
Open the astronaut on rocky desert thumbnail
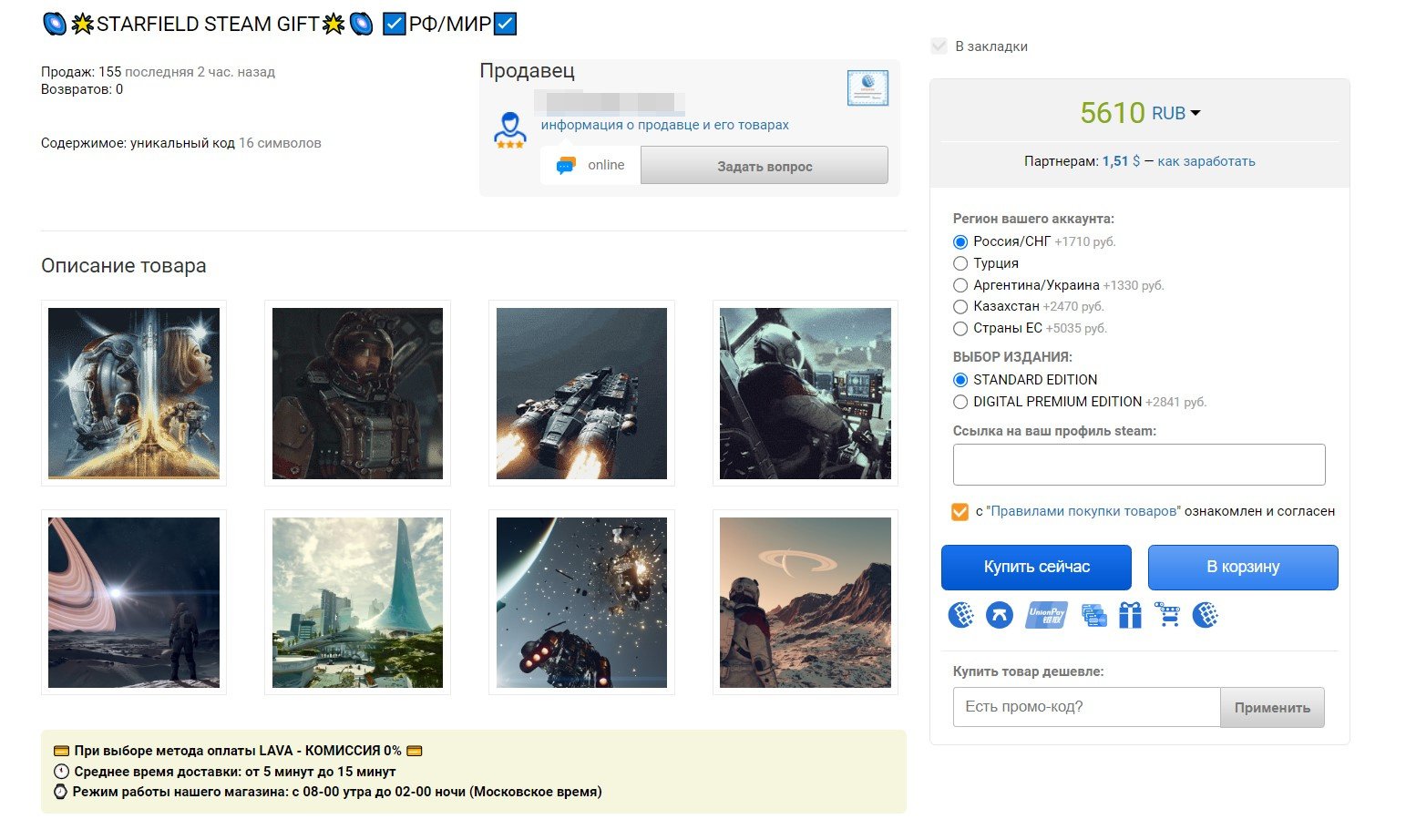pos(806,602)
